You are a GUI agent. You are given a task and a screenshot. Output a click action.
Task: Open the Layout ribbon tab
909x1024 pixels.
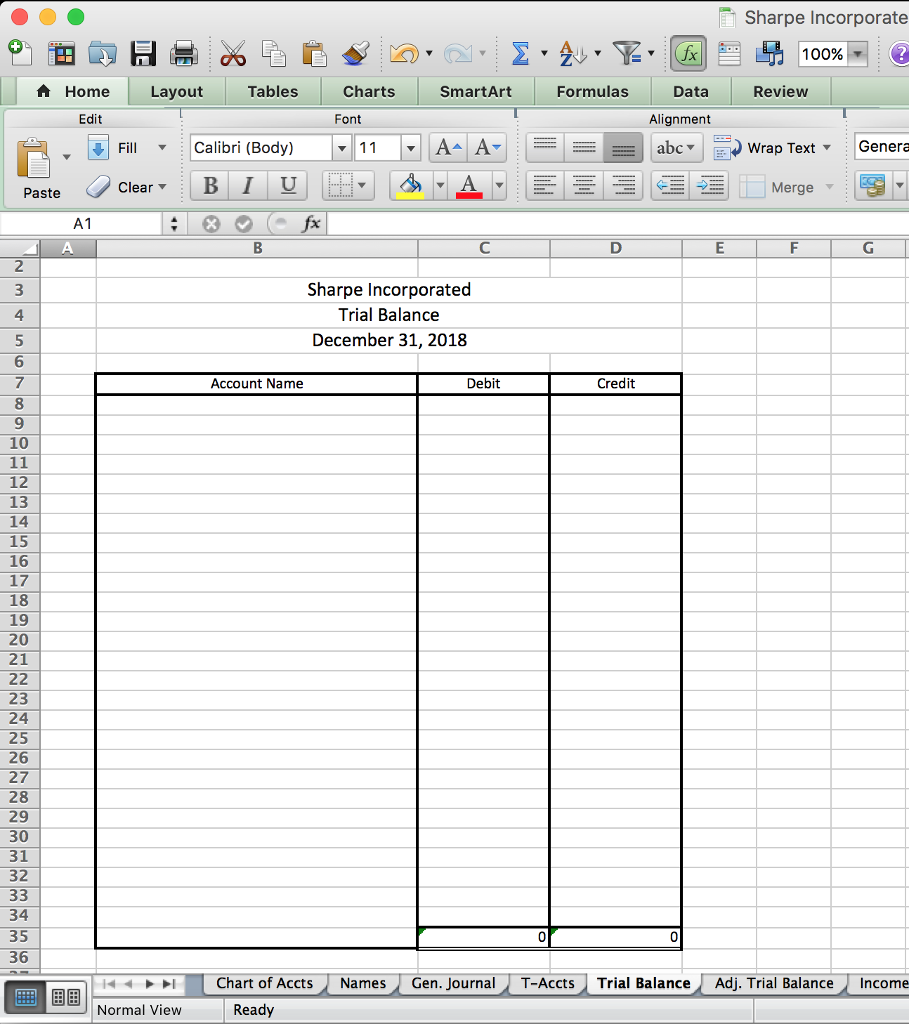click(x=176, y=91)
